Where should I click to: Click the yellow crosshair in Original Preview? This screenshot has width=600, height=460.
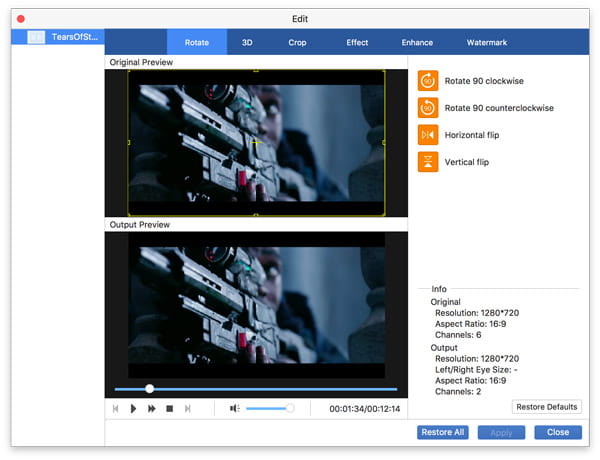pos(256,142)
